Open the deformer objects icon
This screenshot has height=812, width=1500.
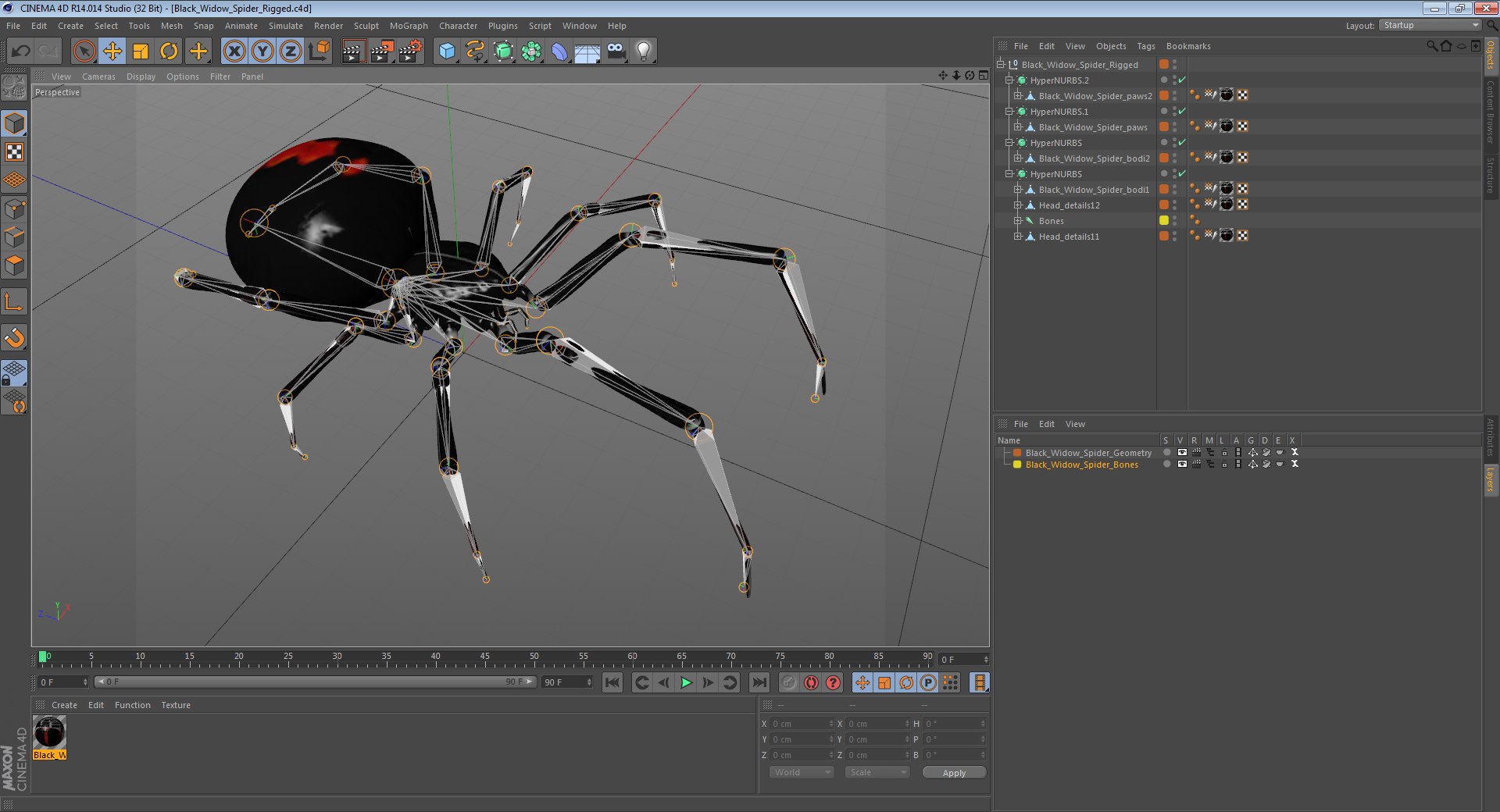point(559,52)
